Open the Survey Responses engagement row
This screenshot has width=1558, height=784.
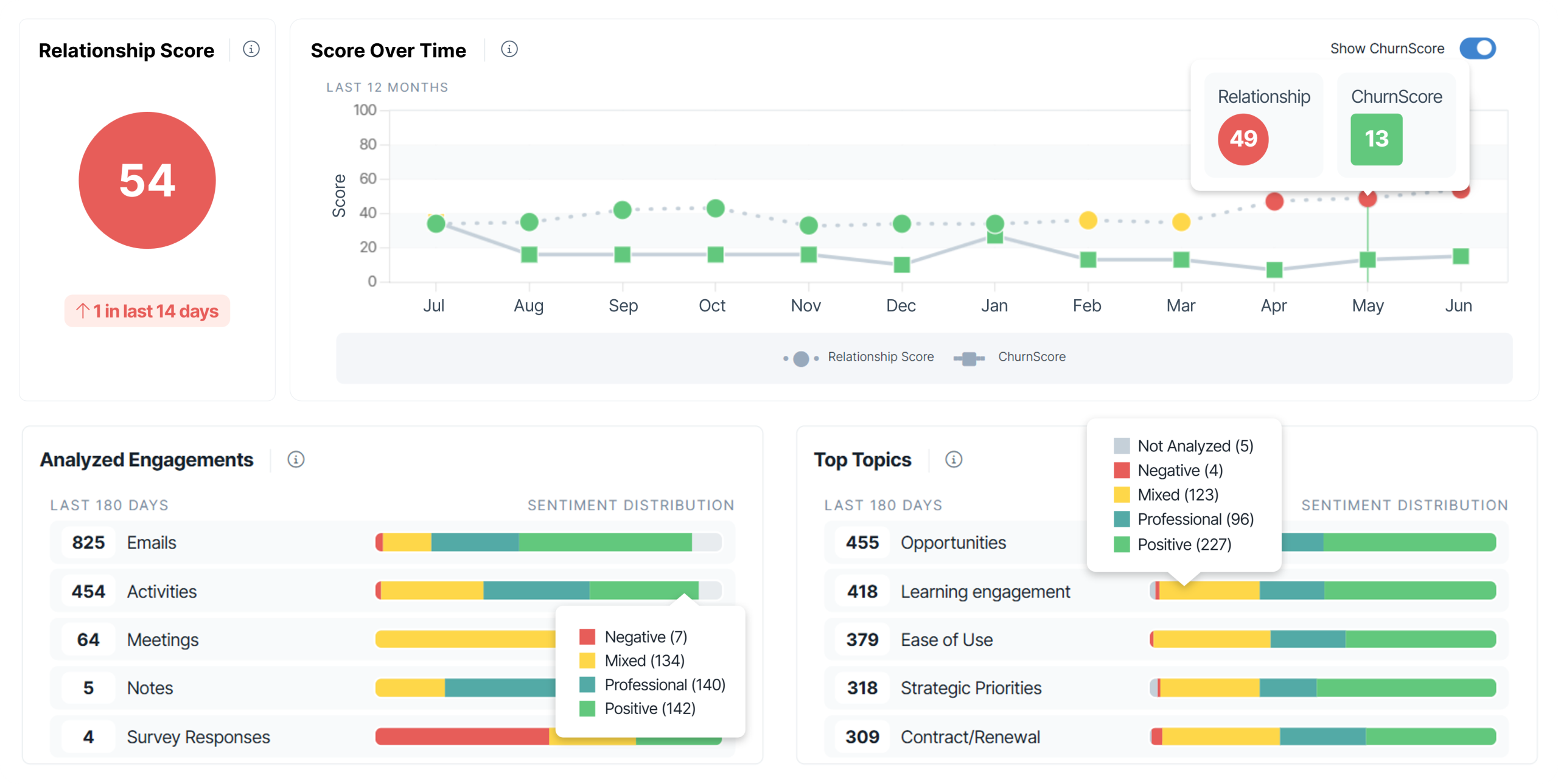click(198, 737)
